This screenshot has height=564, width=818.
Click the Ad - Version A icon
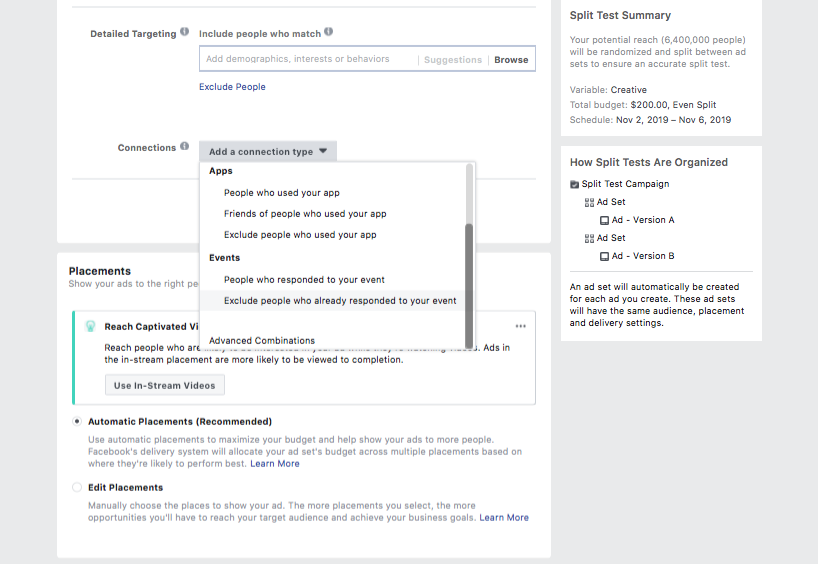(x=604, y=220)
